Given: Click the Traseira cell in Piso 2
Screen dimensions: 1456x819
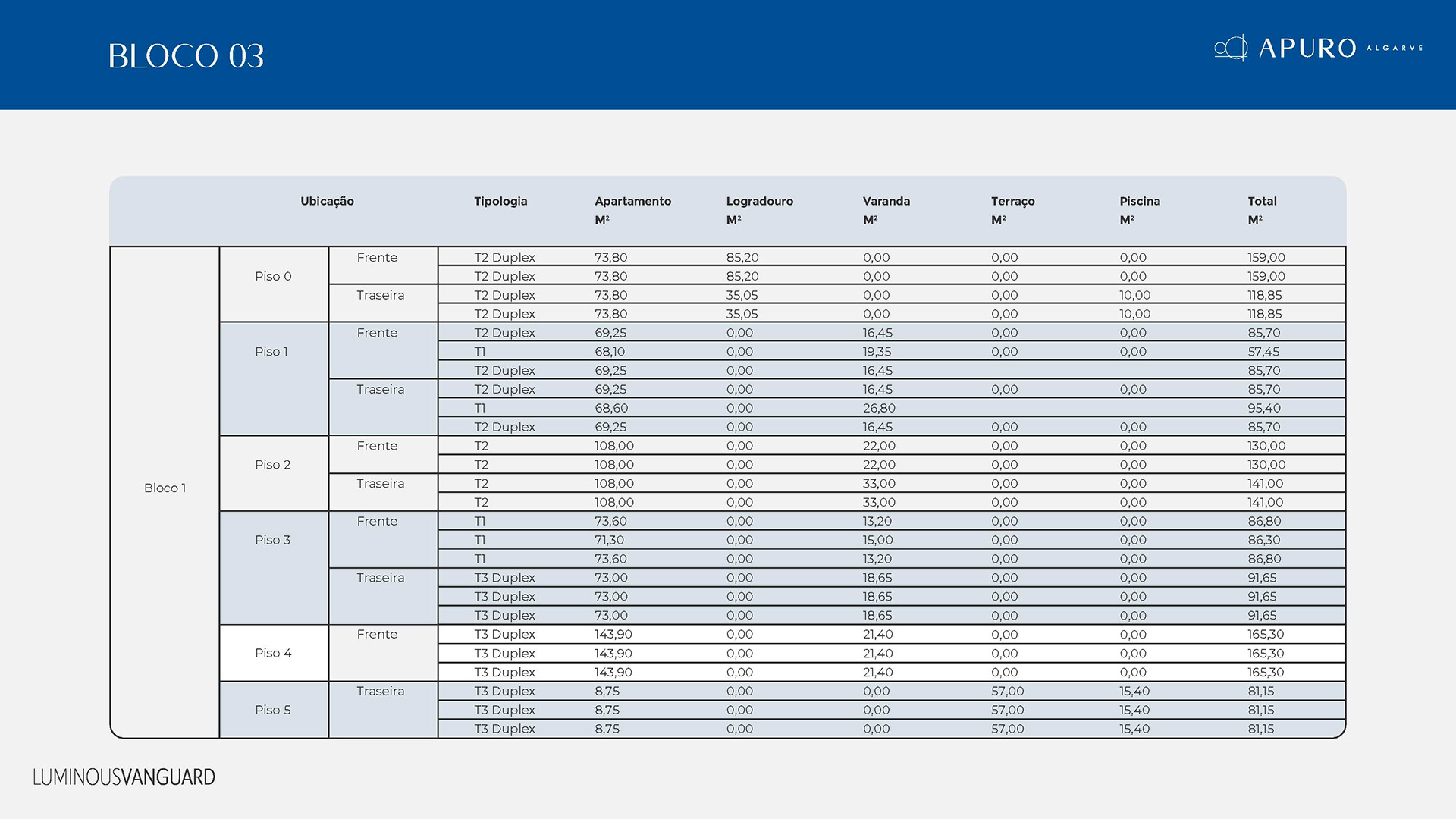Looking at the screenshot, I should point(380,484).
